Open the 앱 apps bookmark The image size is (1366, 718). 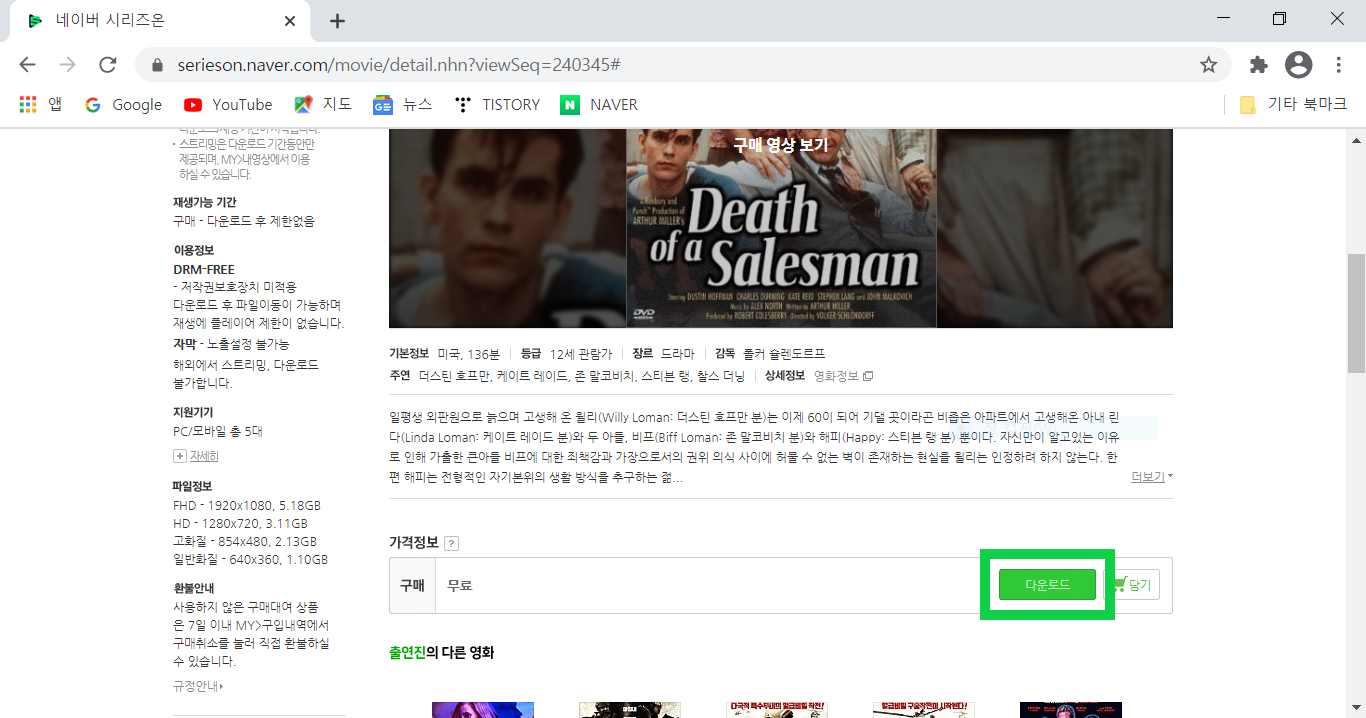click(41, 105)
